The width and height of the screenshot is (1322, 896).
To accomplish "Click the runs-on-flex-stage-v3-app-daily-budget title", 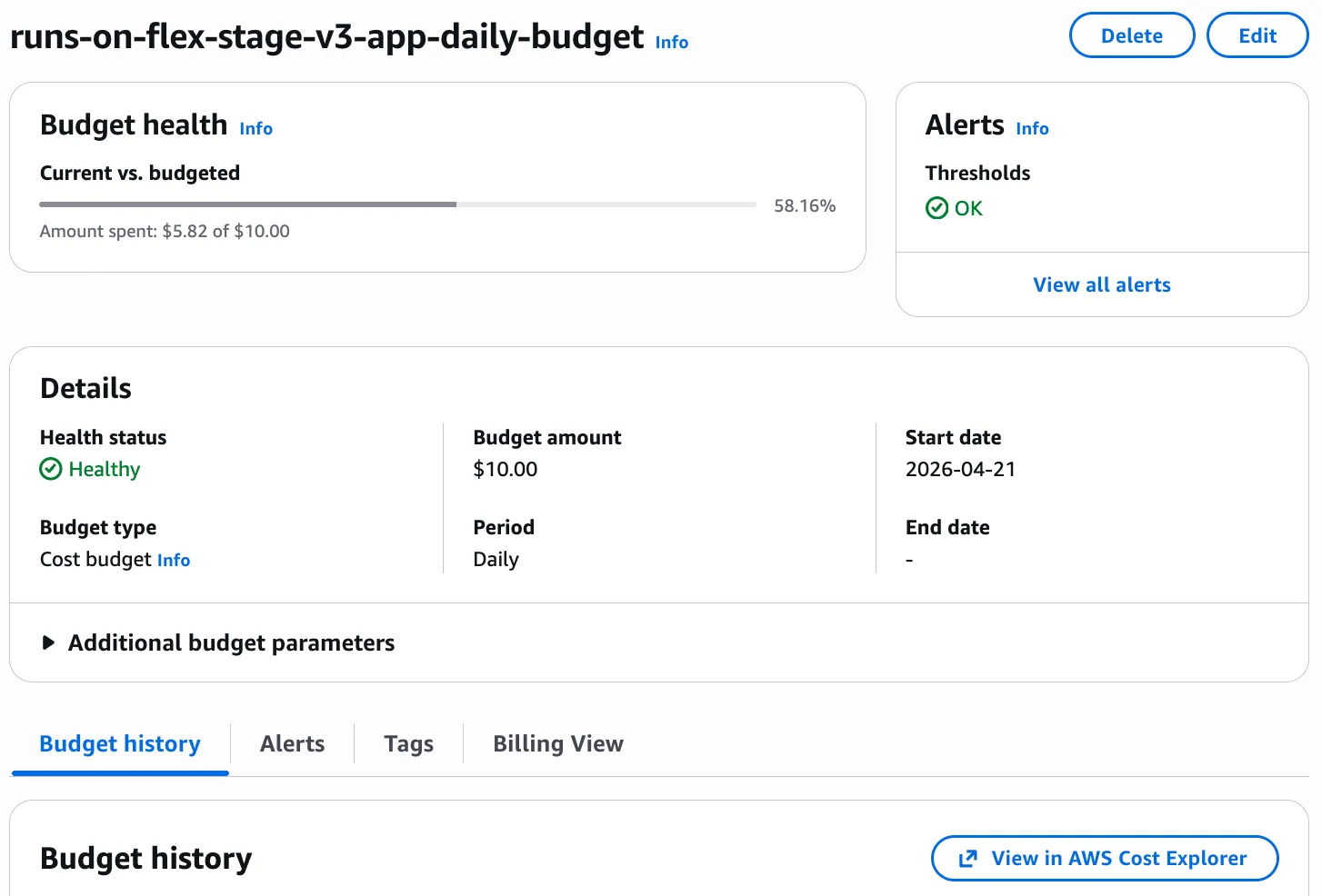I will (x=327, y=36).
